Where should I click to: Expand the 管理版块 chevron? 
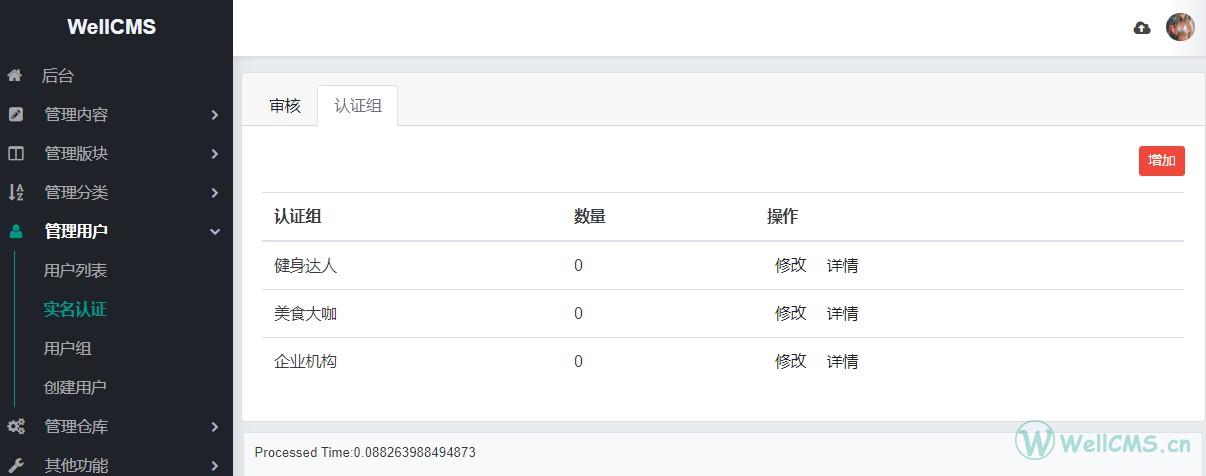click(215, 154)
